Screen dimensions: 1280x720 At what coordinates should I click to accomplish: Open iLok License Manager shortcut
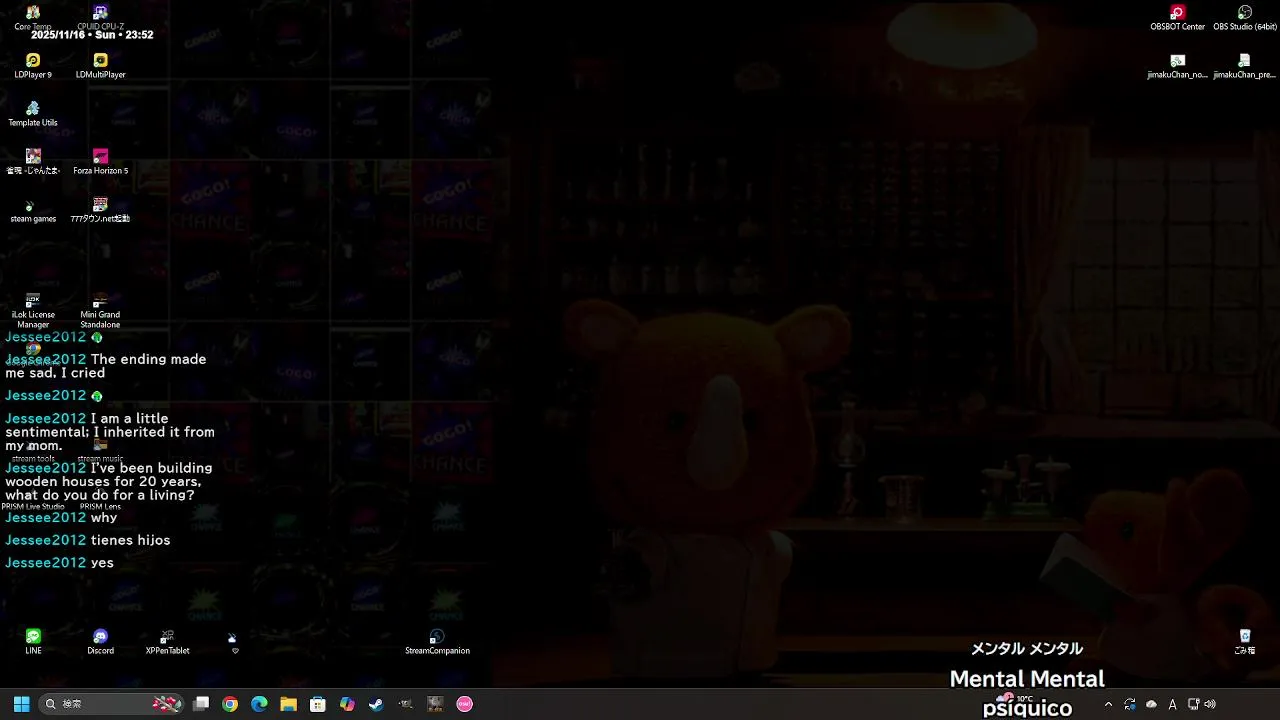click(33, 311)
